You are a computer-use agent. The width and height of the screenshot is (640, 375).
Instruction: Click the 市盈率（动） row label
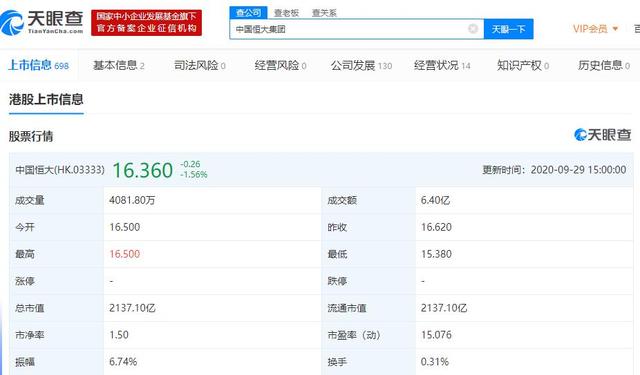(x=354, y=335)
